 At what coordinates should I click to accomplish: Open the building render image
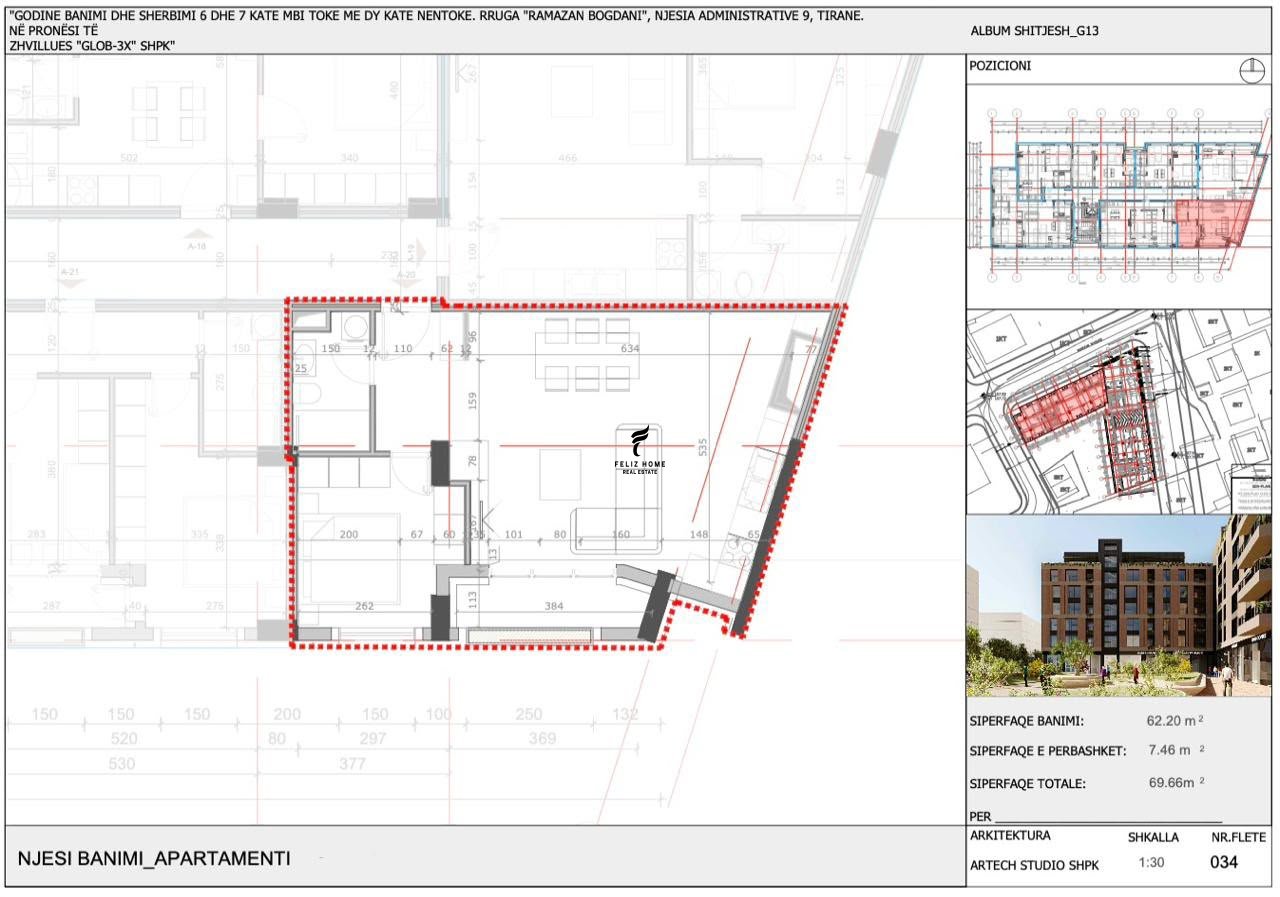pos(1118,606)
